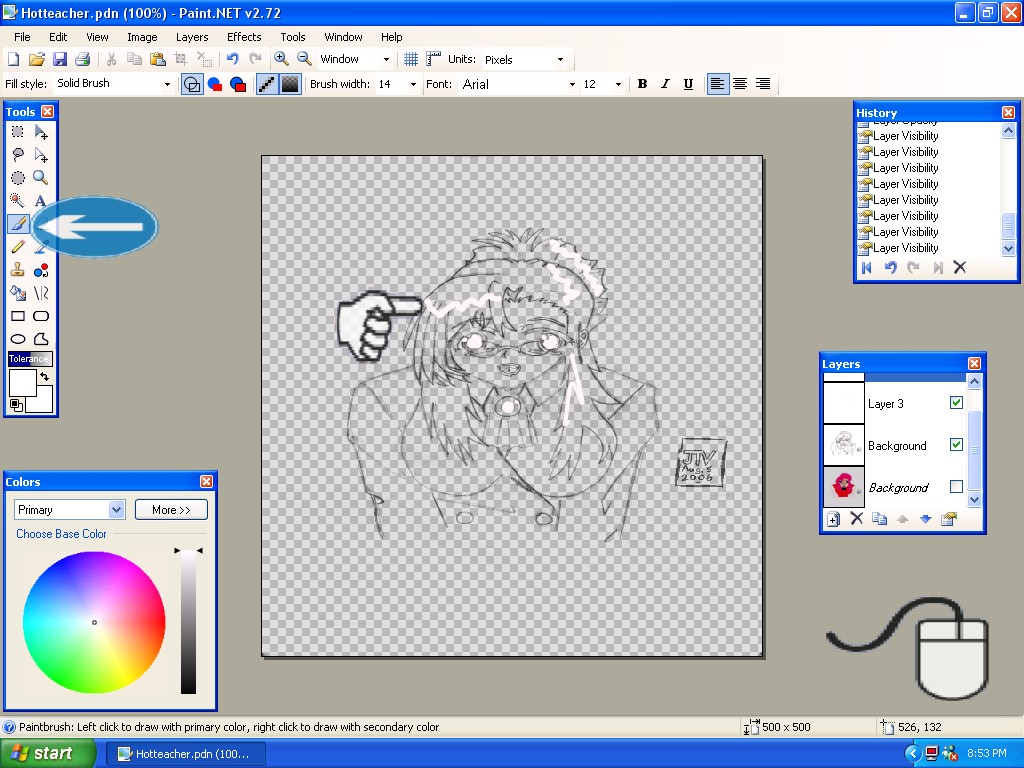The width and height of the screenshot is (1024, 768).
Task: Toggle rulers display
Action: (x=434, y=59)
